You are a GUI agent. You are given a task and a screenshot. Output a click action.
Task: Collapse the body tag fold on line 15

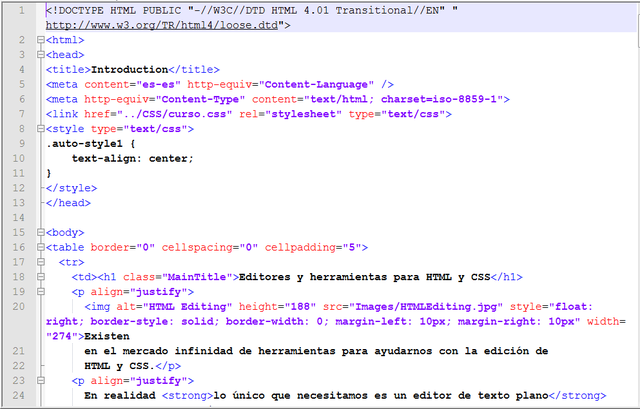40,233
